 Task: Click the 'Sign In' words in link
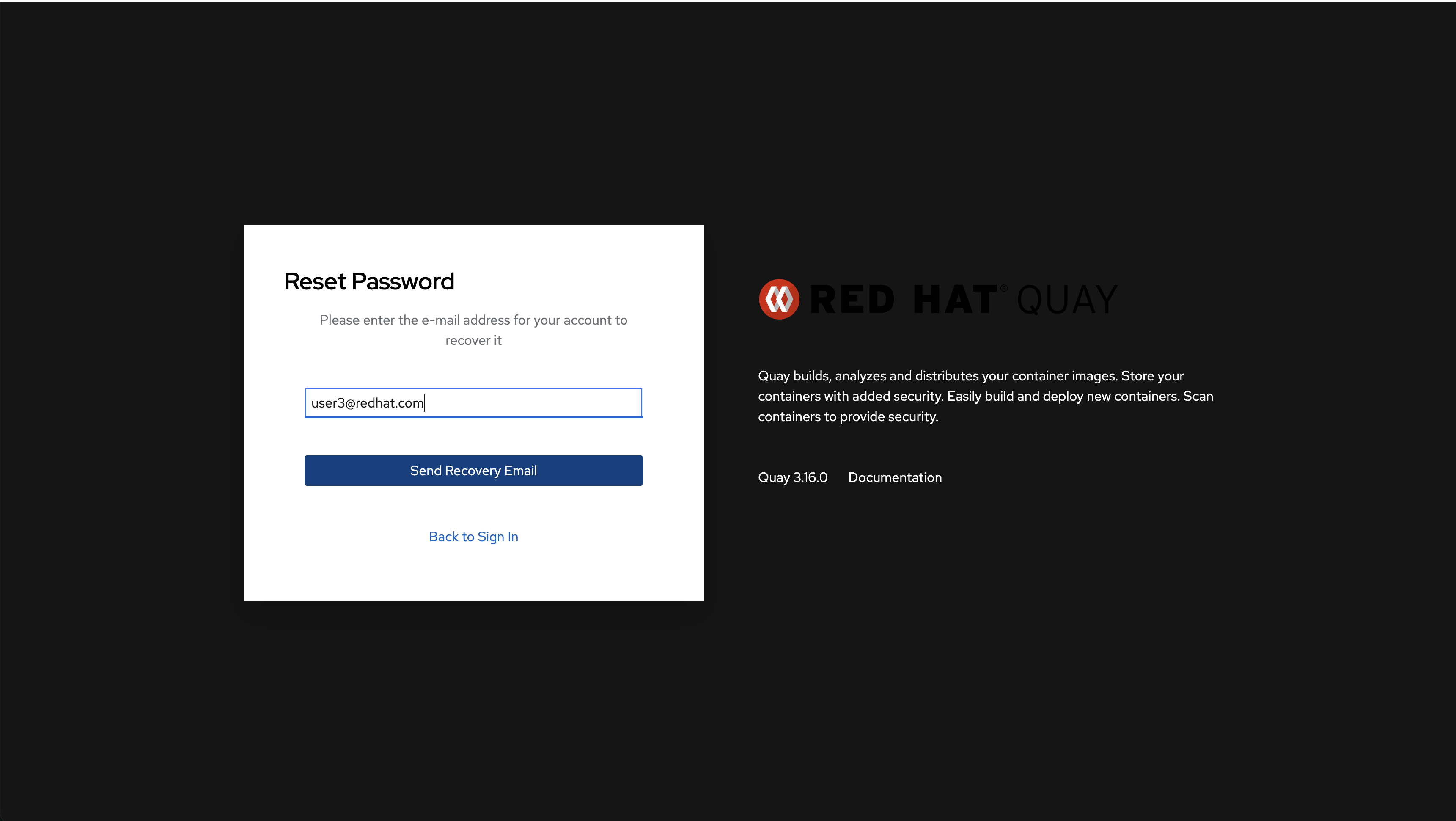pyautogui.click(x=497, y=537)
